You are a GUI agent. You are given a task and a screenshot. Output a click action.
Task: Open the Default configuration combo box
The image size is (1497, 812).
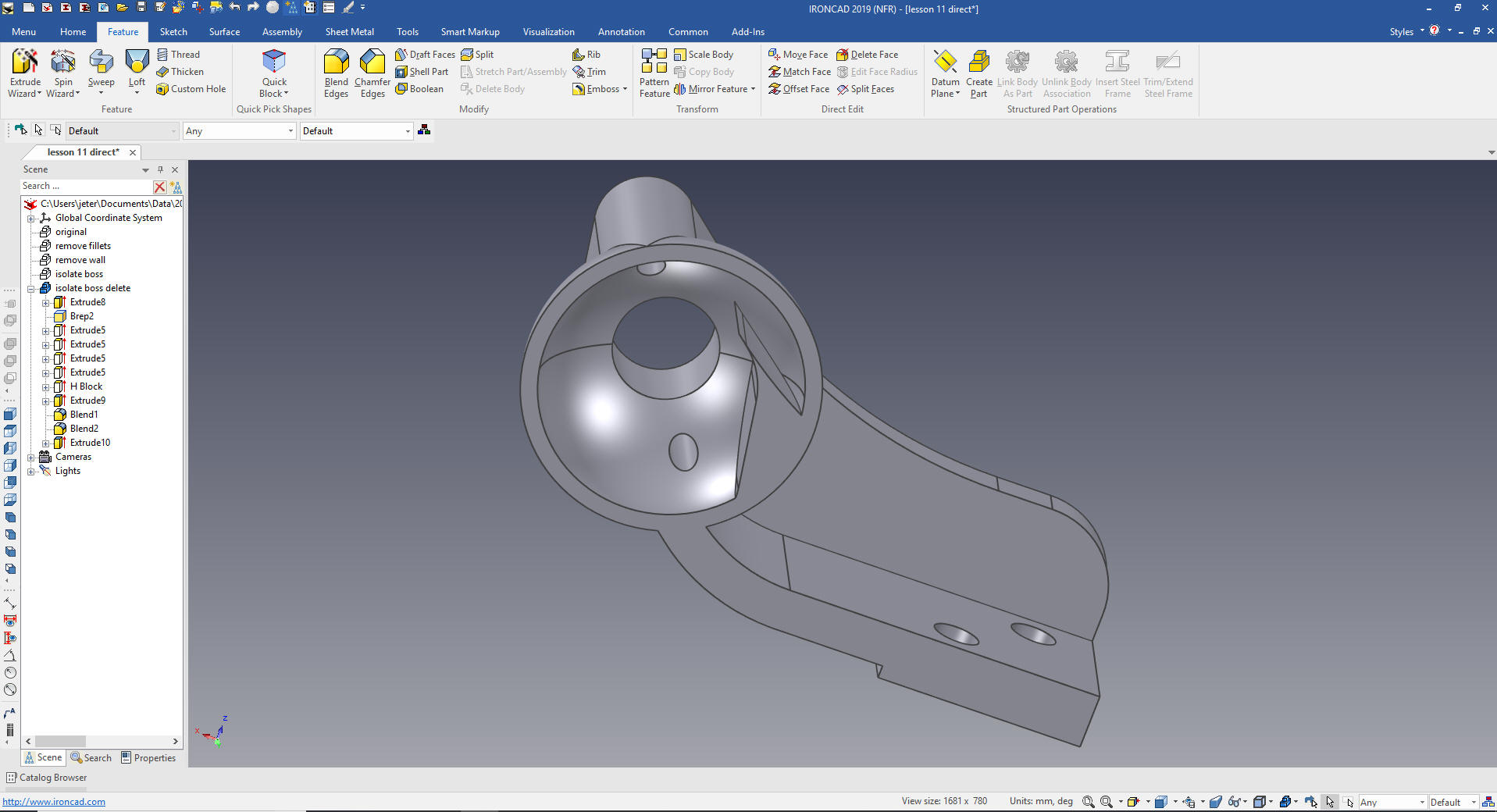click(356, 131)
